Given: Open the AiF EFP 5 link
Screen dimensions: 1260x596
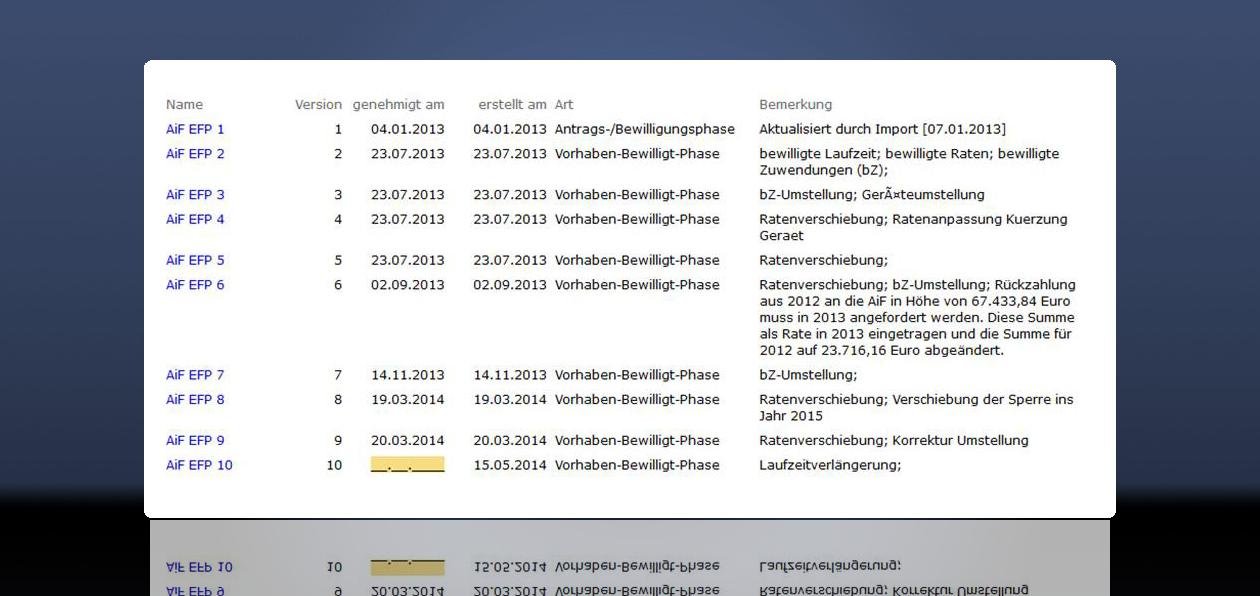Looking at the screenshot, I should (195, 260).
